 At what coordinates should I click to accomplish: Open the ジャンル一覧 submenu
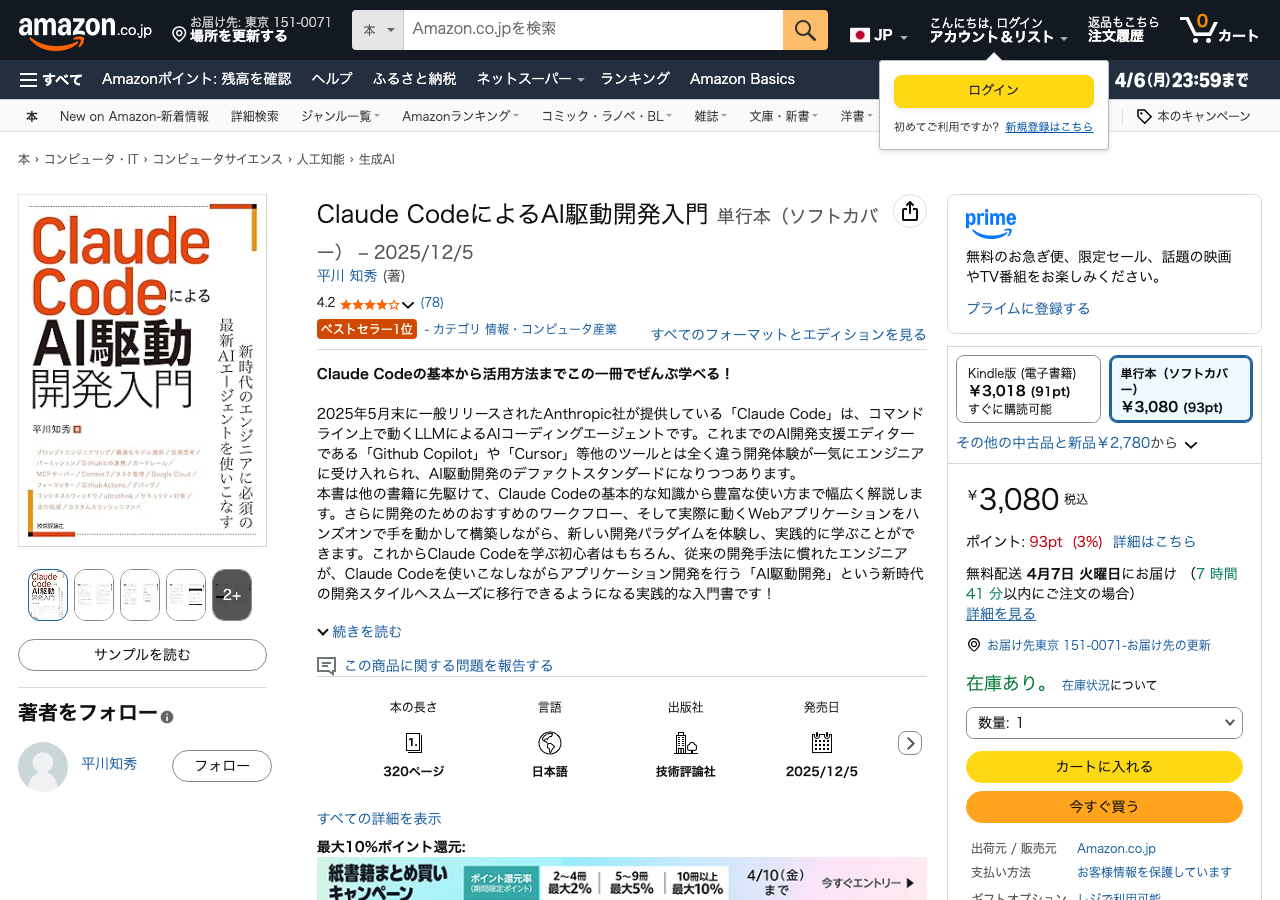click(x=340, y=116)
